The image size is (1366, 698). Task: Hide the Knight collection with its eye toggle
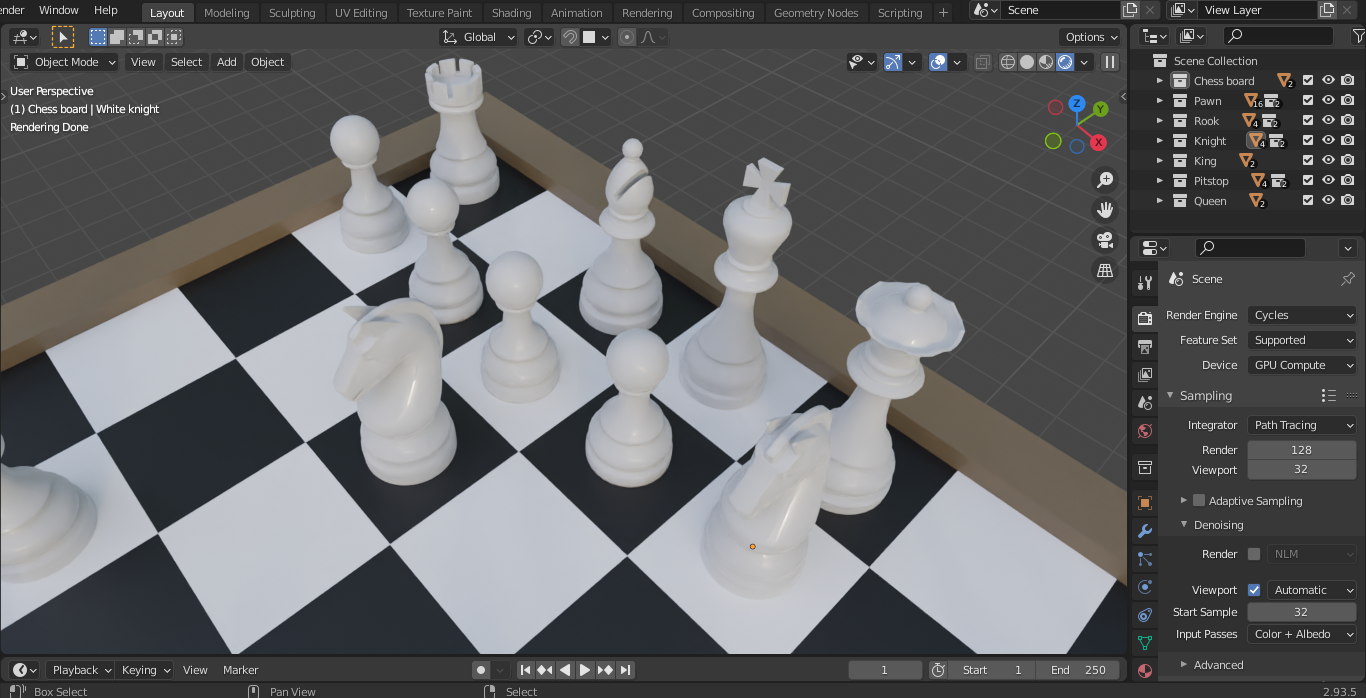coord(1328,140)
